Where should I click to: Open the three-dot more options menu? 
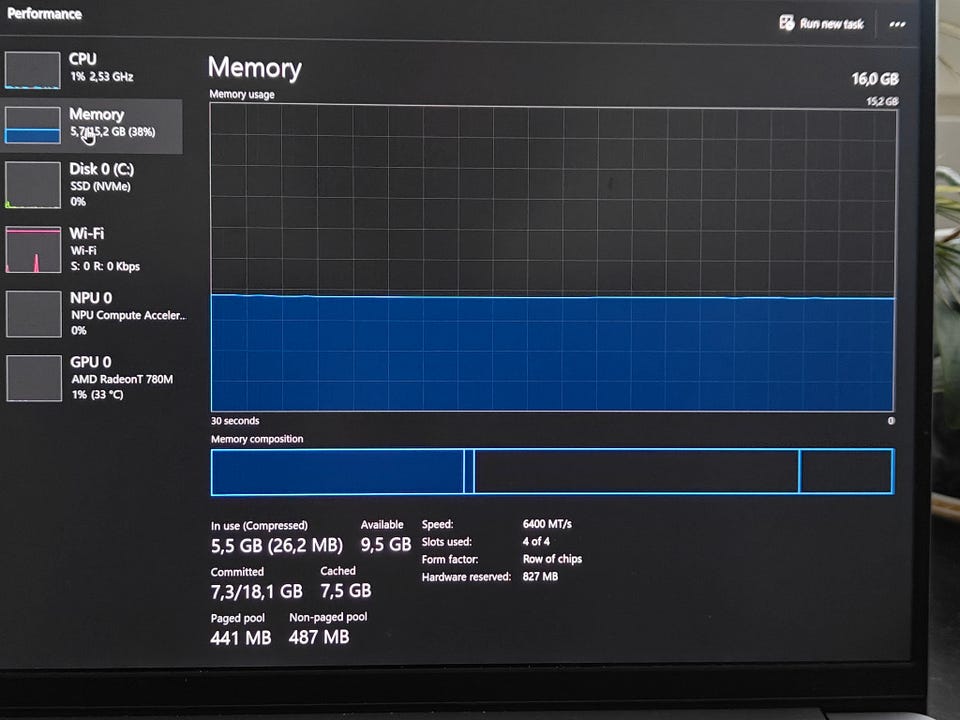coord(898,24)
